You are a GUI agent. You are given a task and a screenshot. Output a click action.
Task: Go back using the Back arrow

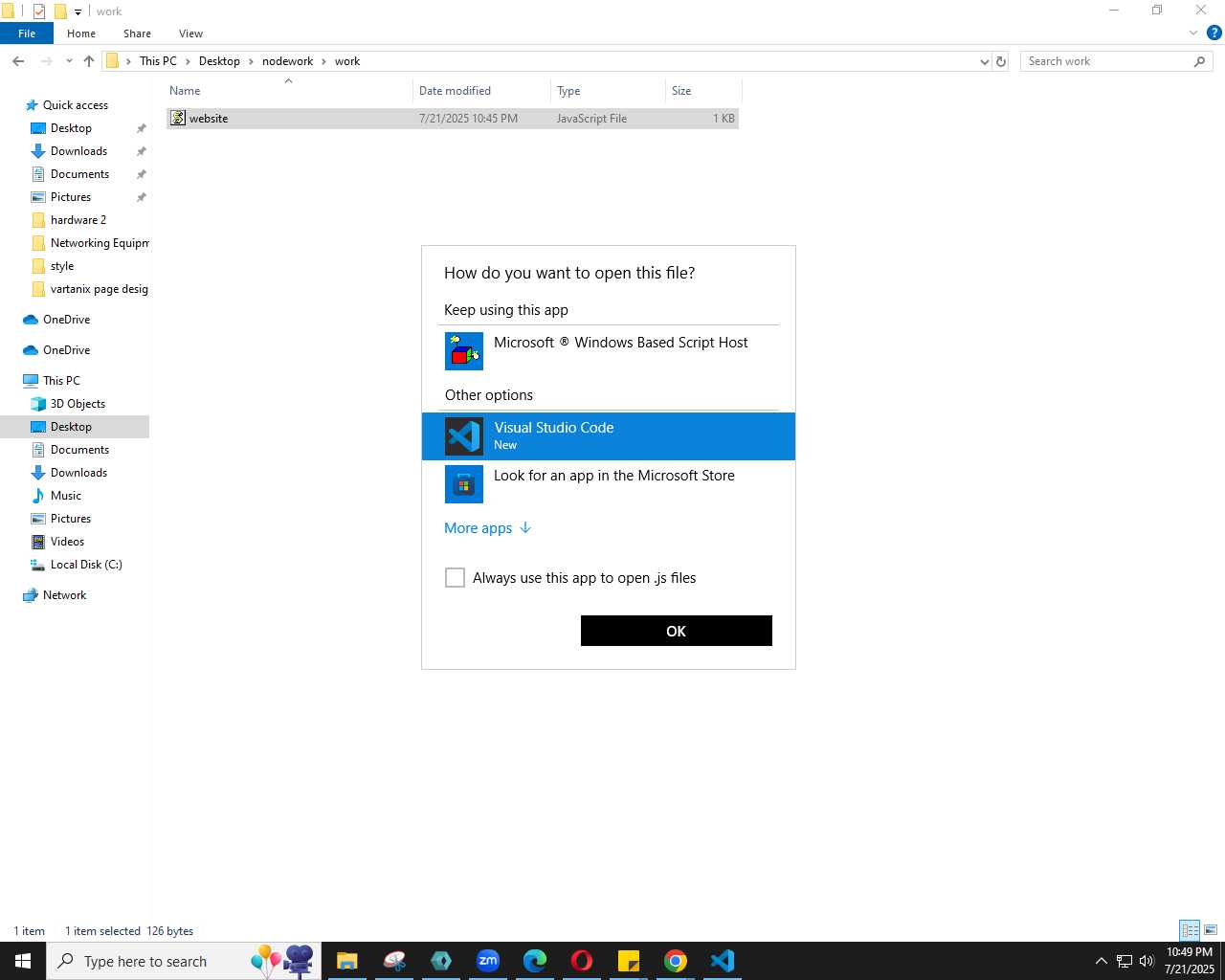tap(18, 61)
